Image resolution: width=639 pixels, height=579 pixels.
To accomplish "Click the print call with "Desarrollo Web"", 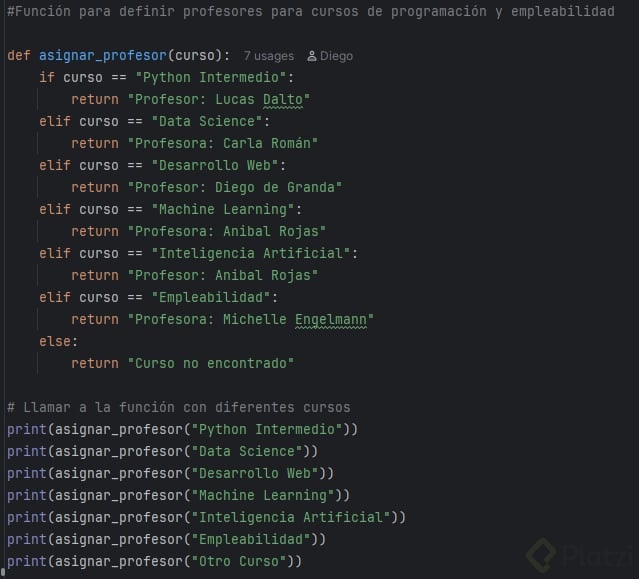I will click(170, 473).
